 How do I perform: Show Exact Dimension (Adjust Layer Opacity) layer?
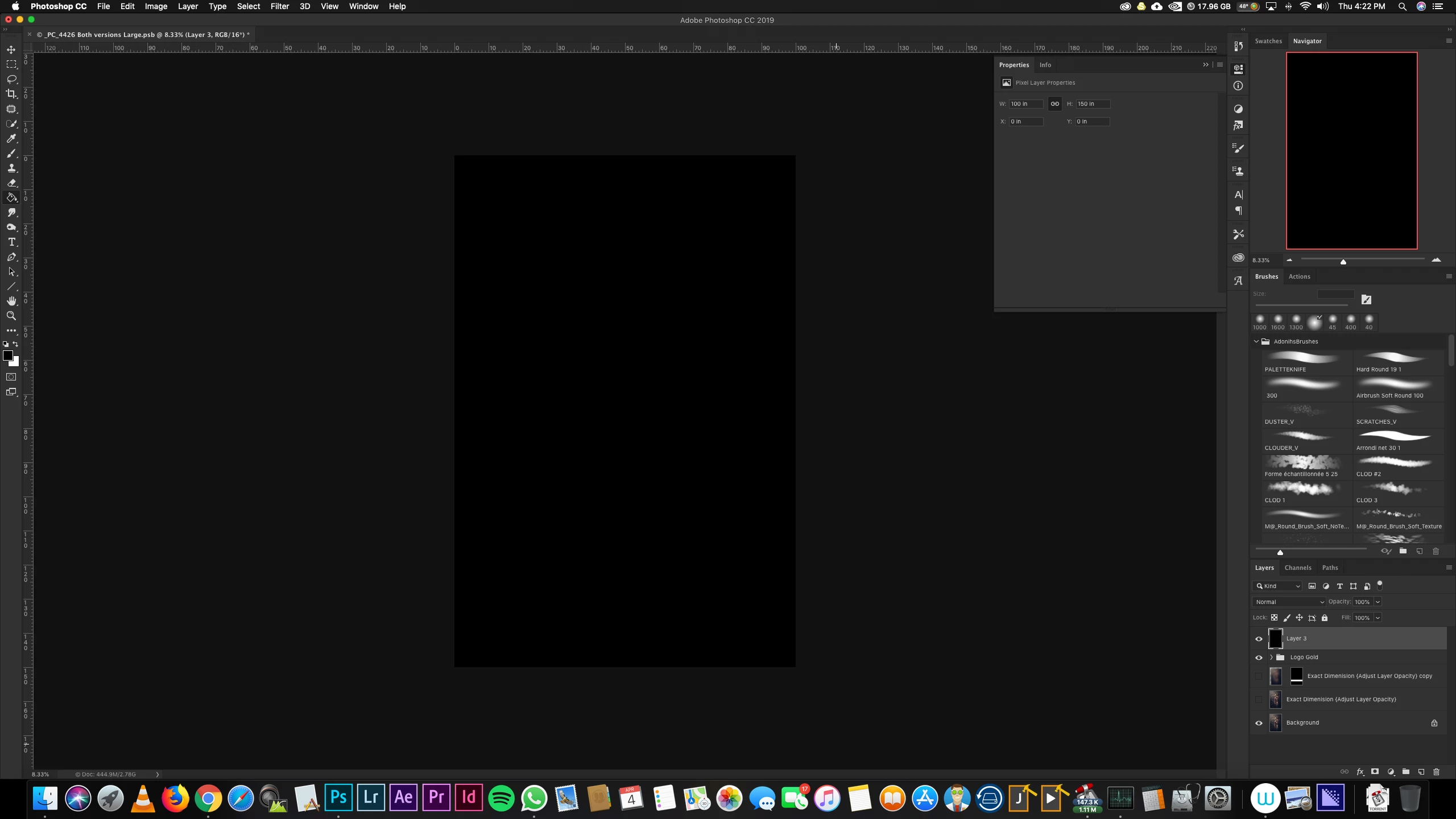(x=1259, y=700)
